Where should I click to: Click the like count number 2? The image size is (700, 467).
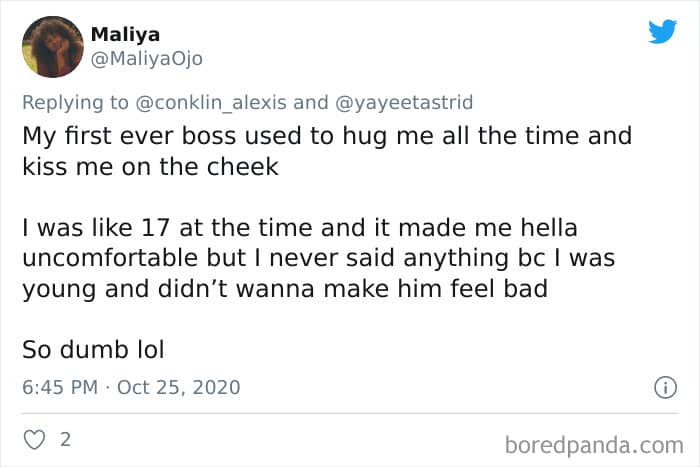point(65,439)
